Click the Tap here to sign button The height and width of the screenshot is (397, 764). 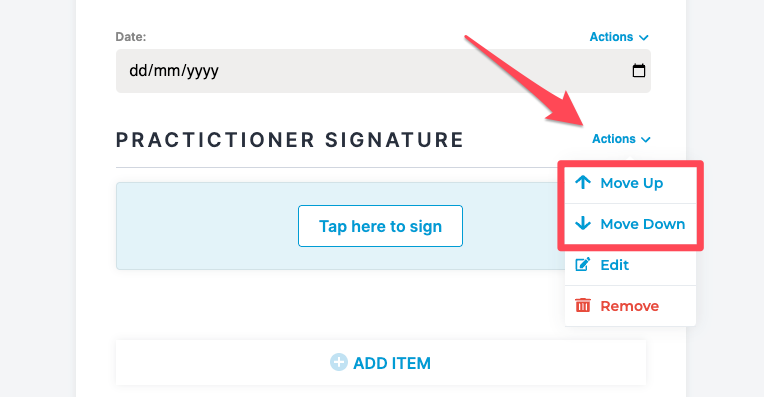point(381,226)
